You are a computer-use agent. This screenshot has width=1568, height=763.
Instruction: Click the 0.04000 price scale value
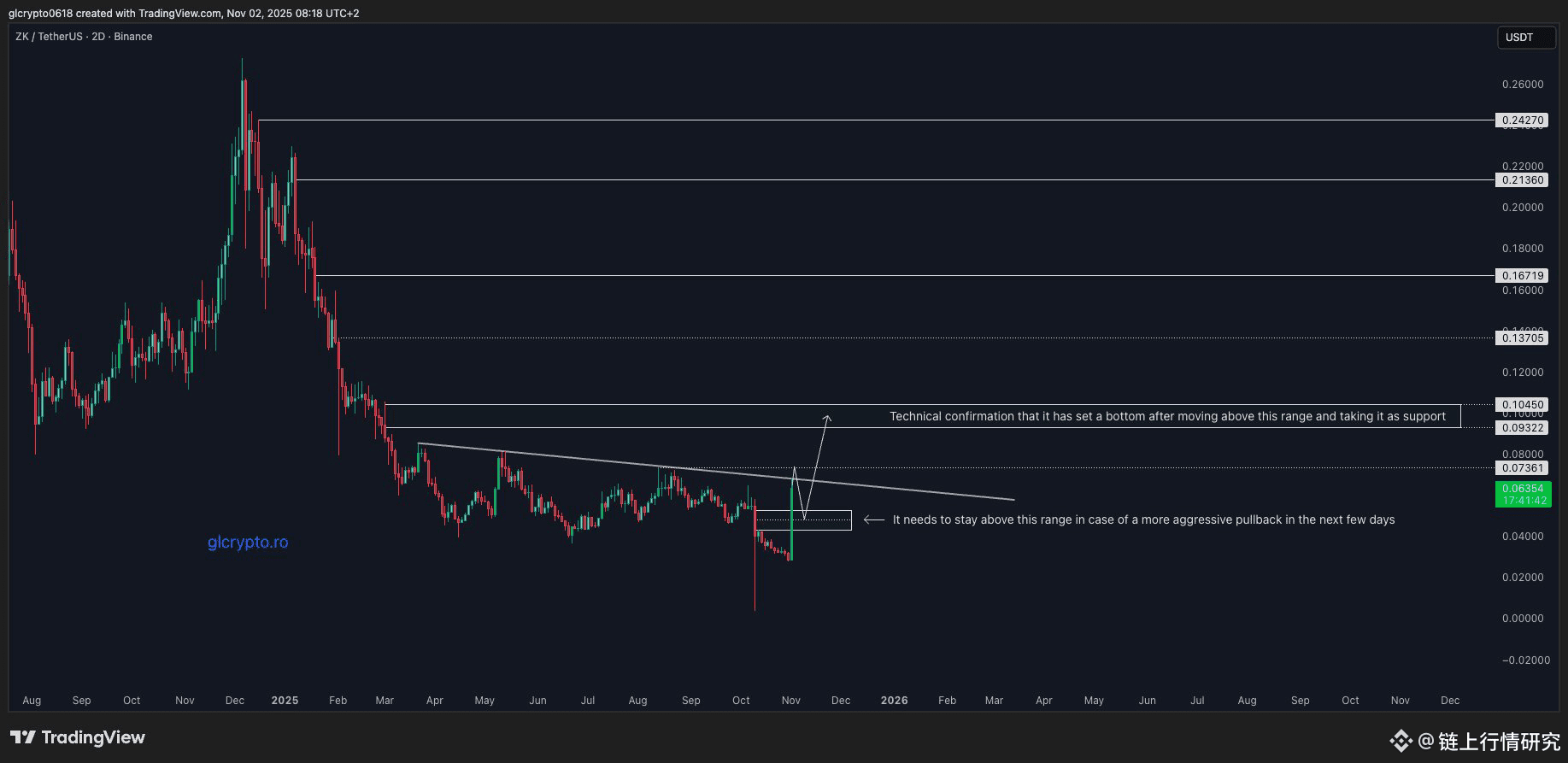pos(1523,537)
